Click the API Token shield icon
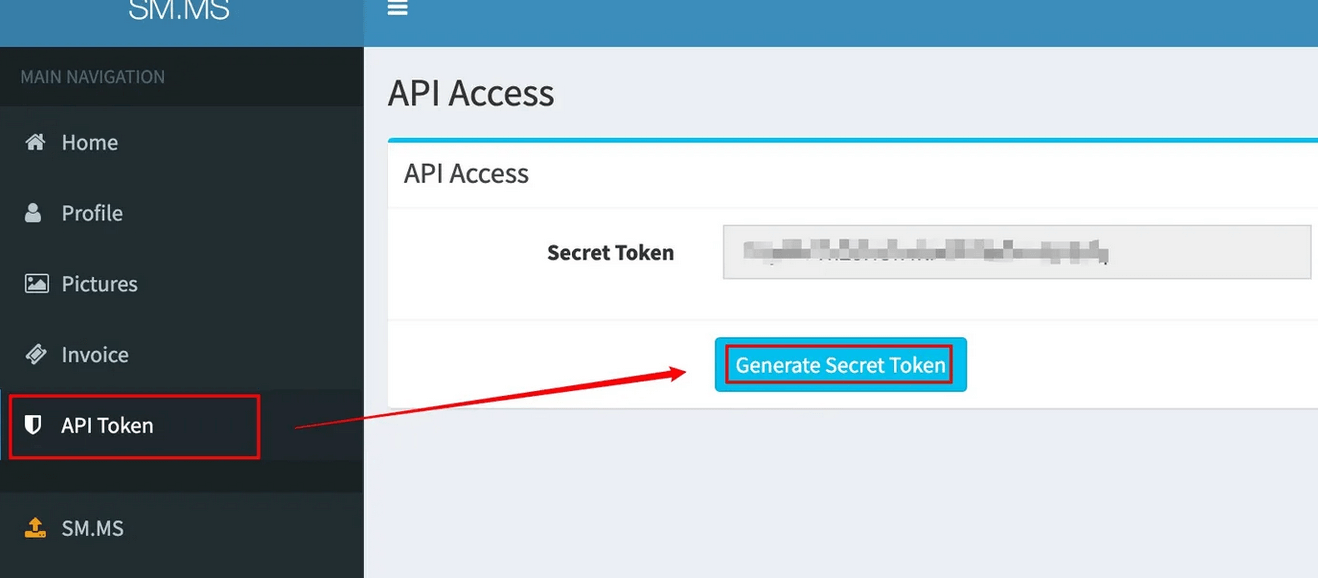 (x=33, y=425)
